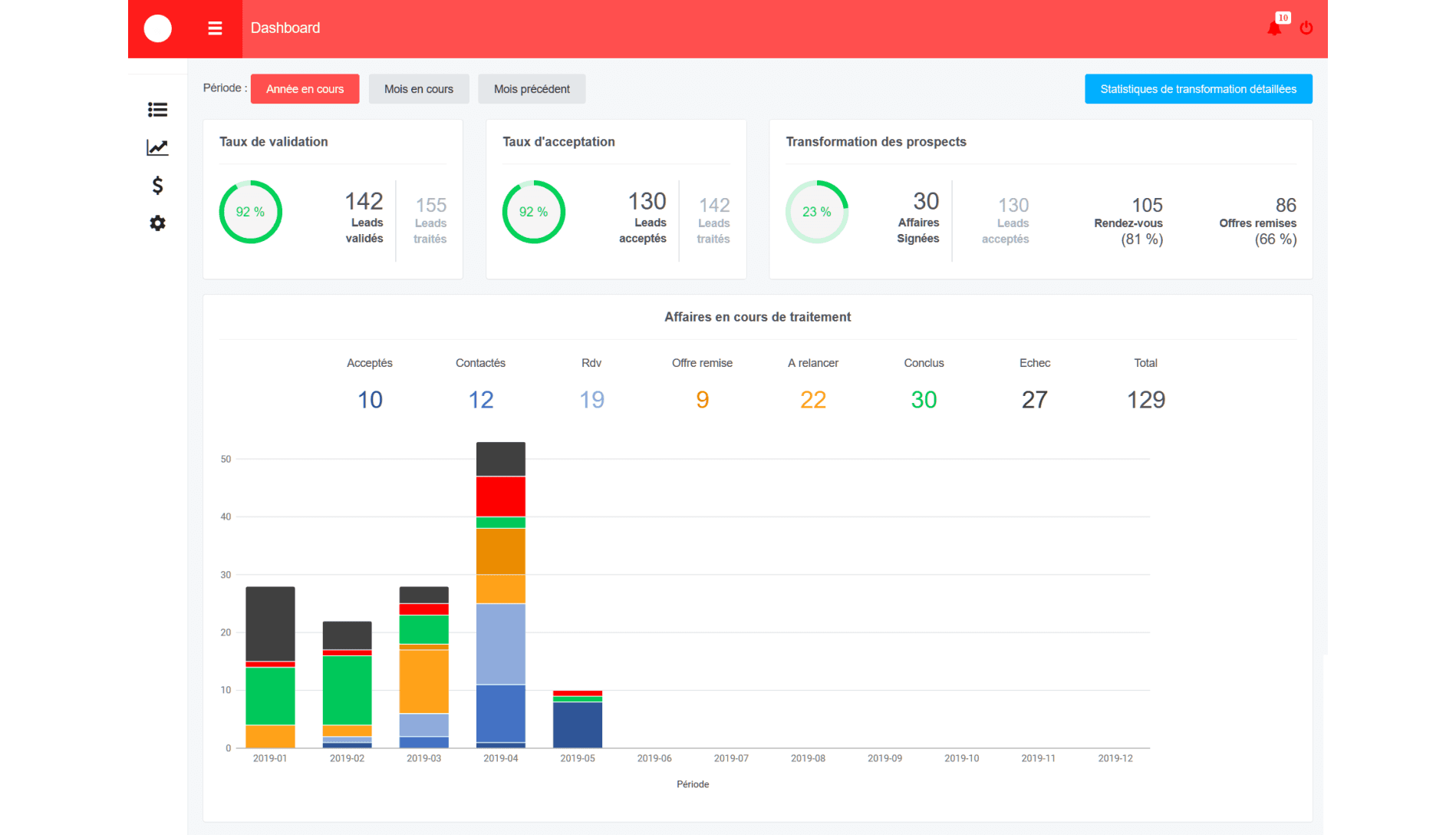This screenshot has height=835, width=1456.
Task: Click the 30 Affaires Signées value
Action: [x=926, y=201]
